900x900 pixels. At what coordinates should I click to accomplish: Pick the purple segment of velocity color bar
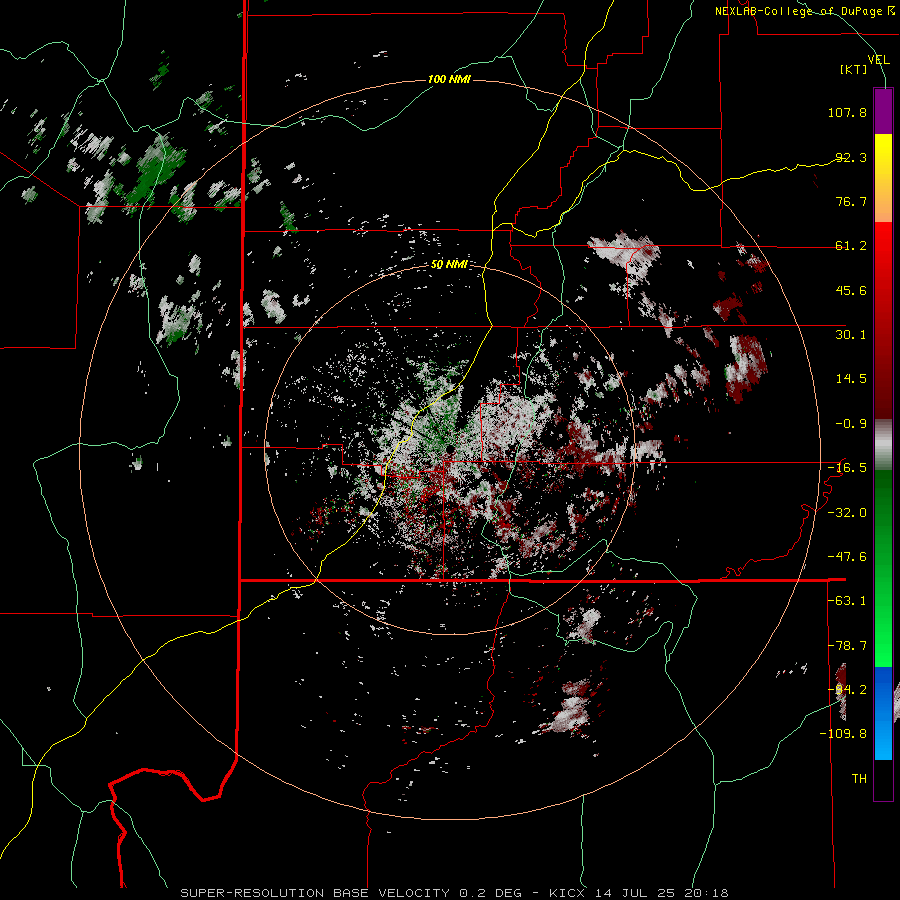point(883,111)
